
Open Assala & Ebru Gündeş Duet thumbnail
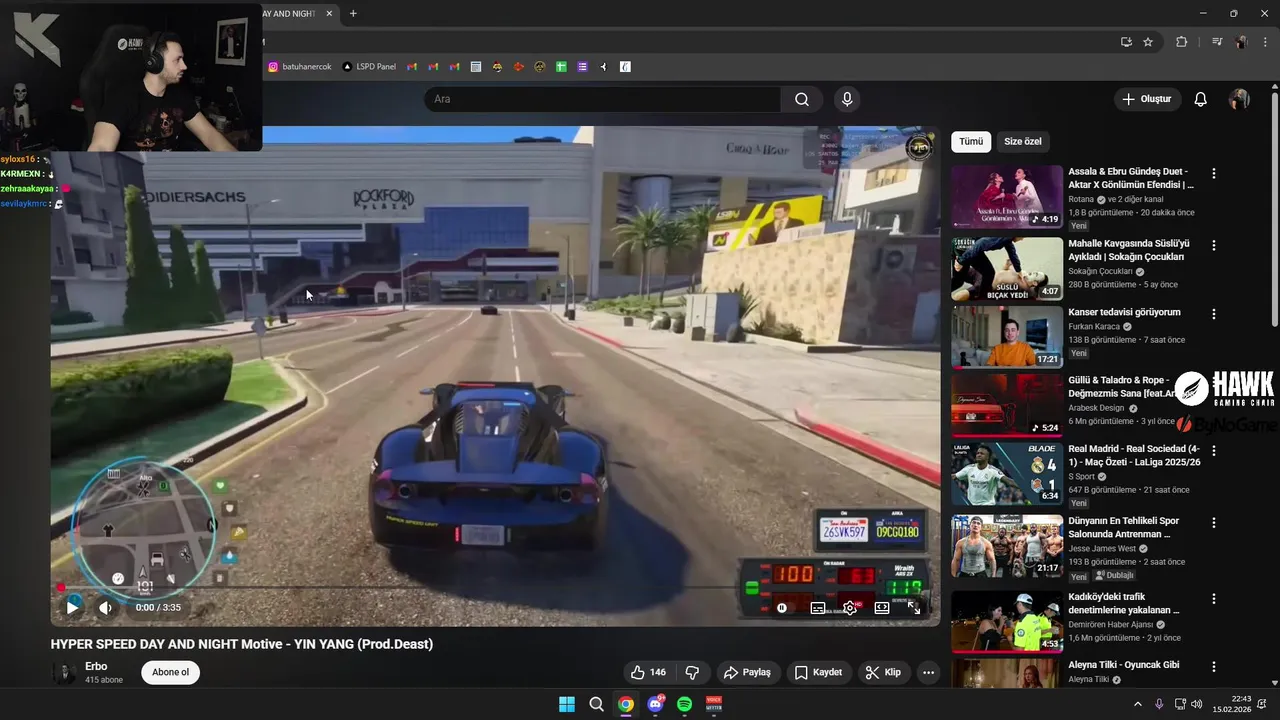(1007, 197)
